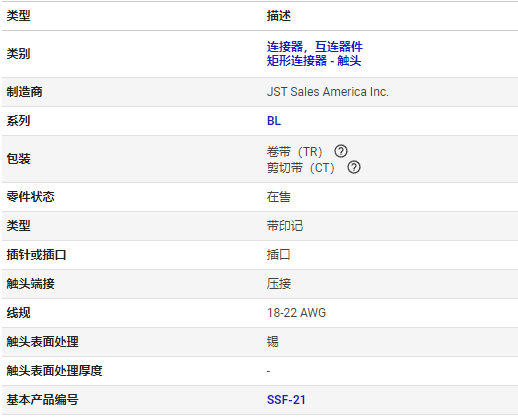The width and height of the screenshot is (518, 419).
Task: Open the SSF-21 base product number link
Action: [x=286, y=400]
